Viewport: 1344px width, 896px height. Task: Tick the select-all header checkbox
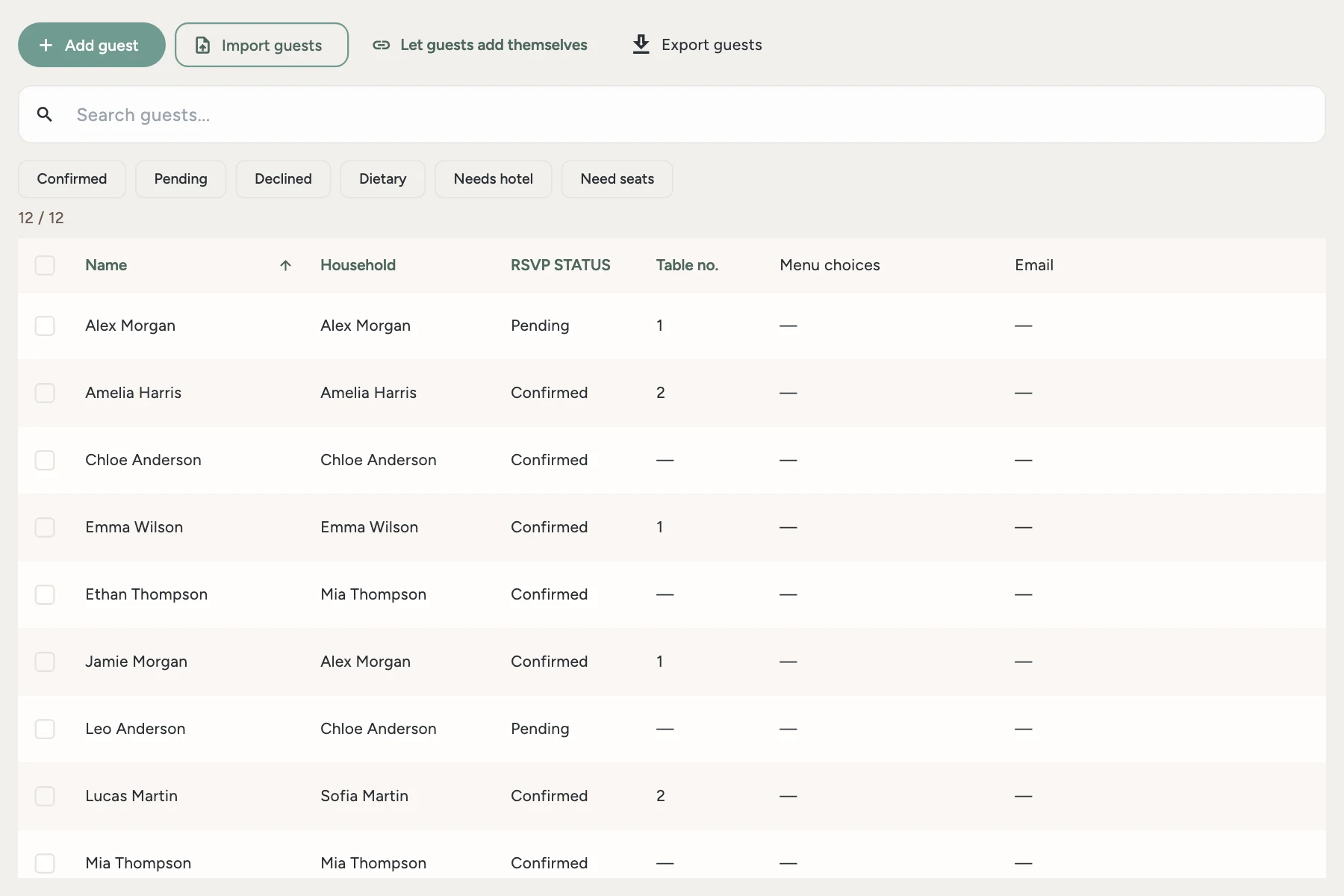point(45,265)
